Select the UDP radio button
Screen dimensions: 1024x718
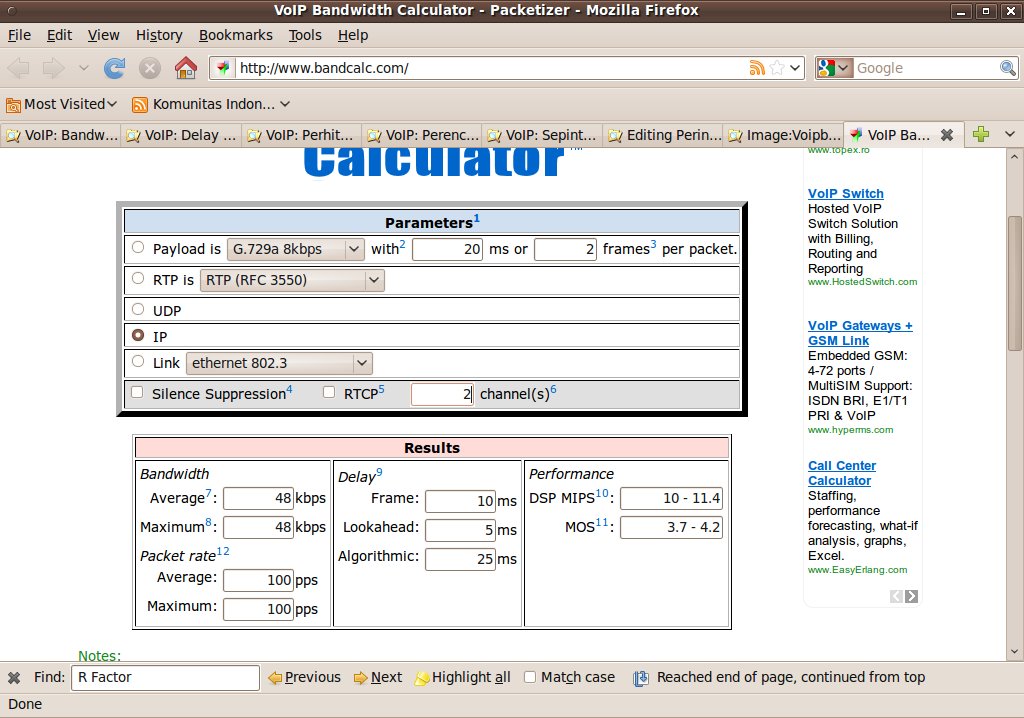coord(138,310)
